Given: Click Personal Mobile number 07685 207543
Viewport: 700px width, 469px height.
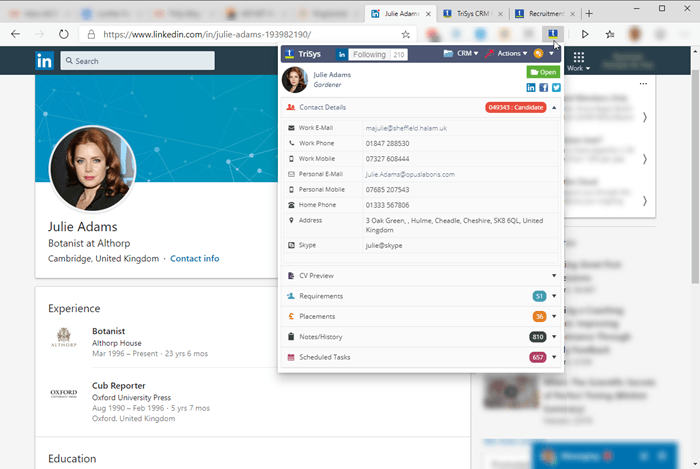Looking at the screenshot, I should point(388,190).
